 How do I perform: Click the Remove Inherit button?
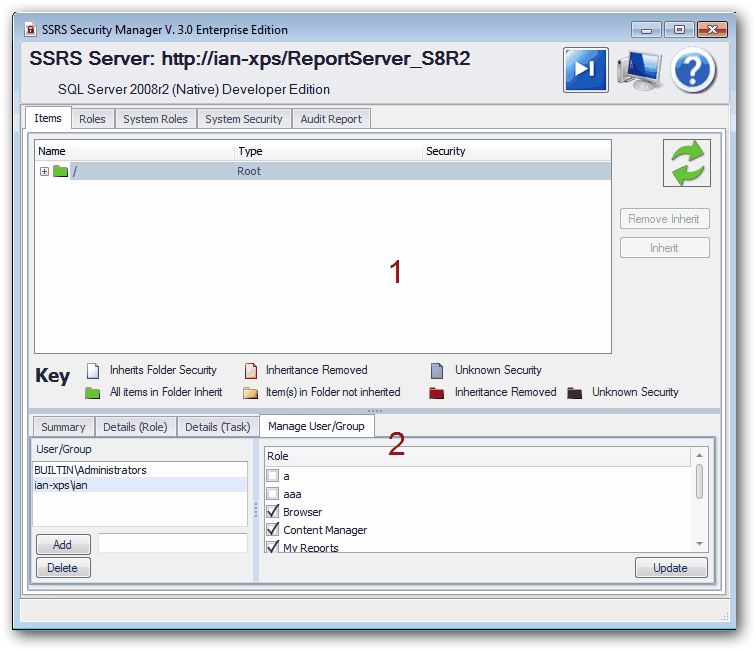(664, 219)
